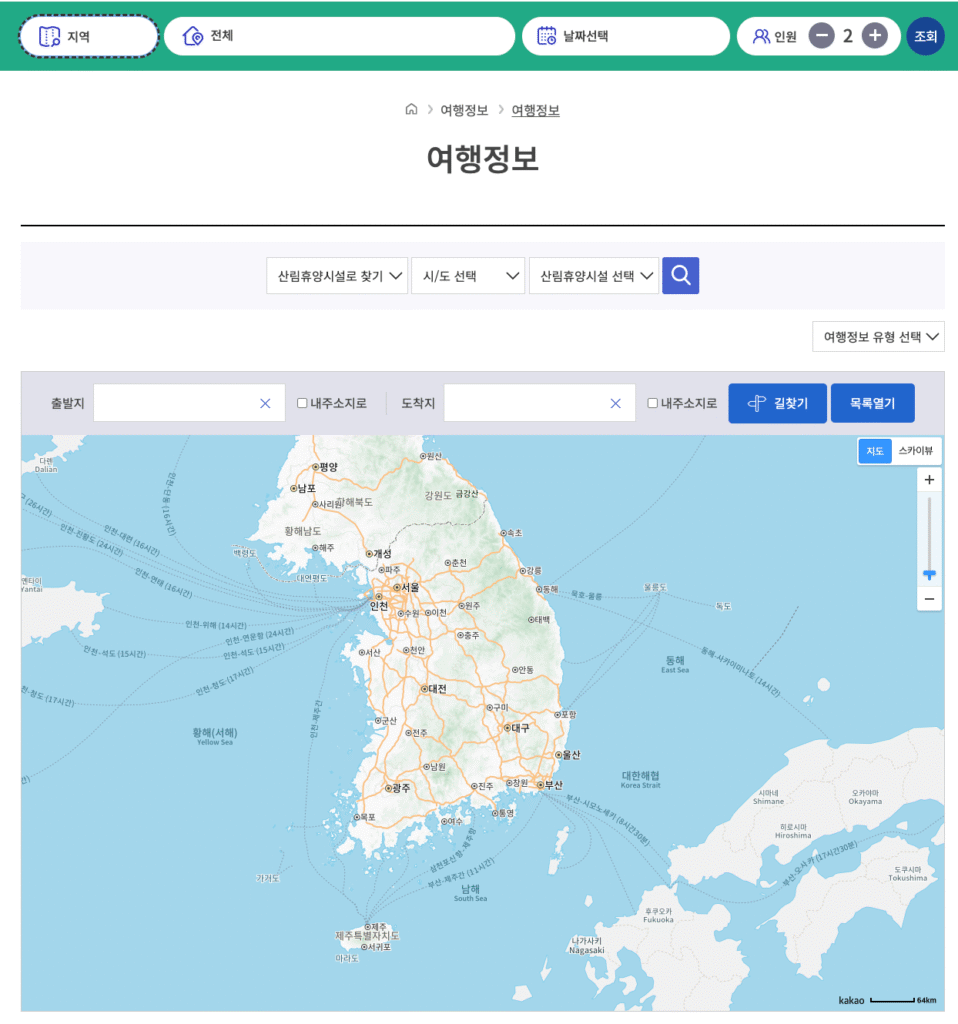Click the magnifying glass search button
This screenshot has height=1024, width=958.
680,275
